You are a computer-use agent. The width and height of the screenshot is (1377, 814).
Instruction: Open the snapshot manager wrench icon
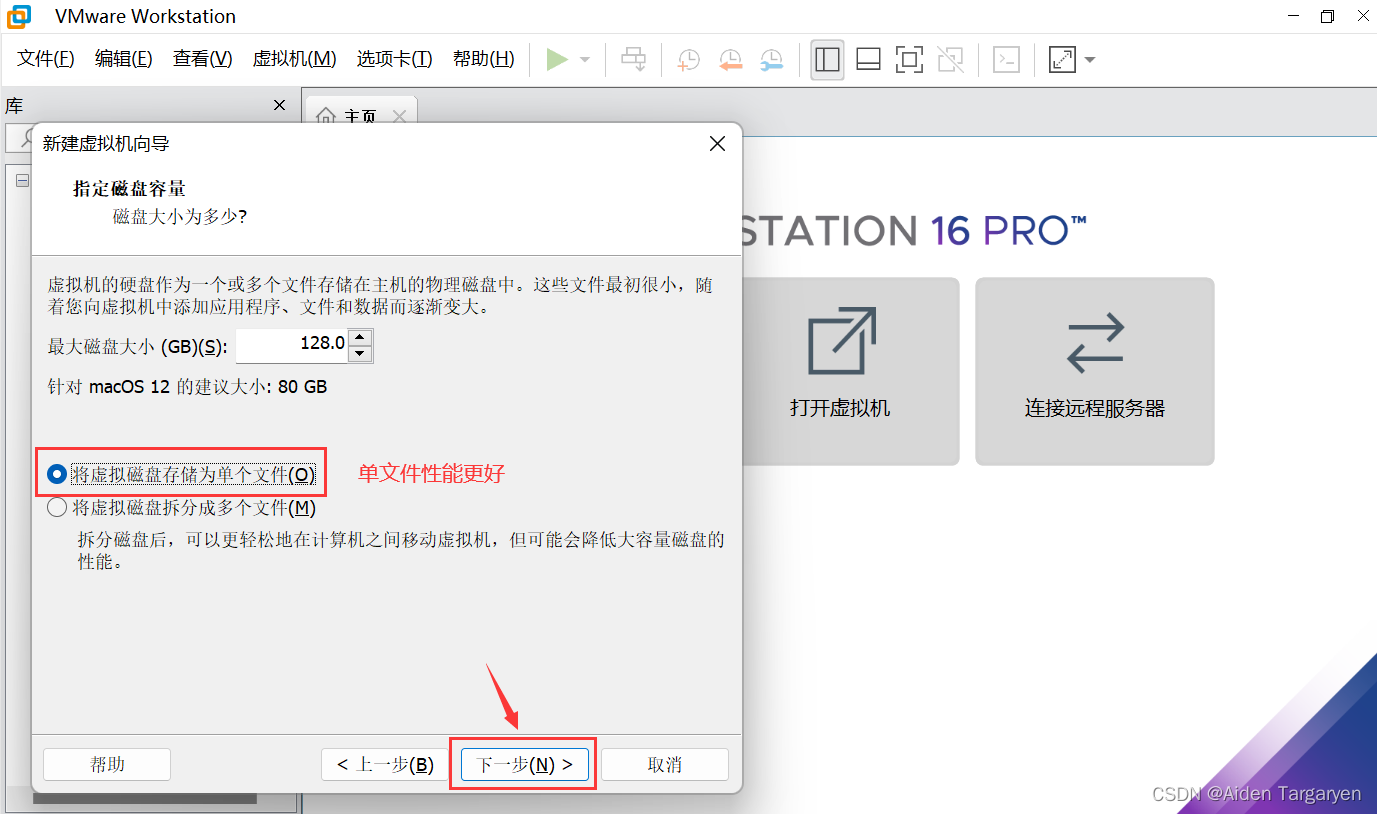pyautogui.click(x=771, y=60)
